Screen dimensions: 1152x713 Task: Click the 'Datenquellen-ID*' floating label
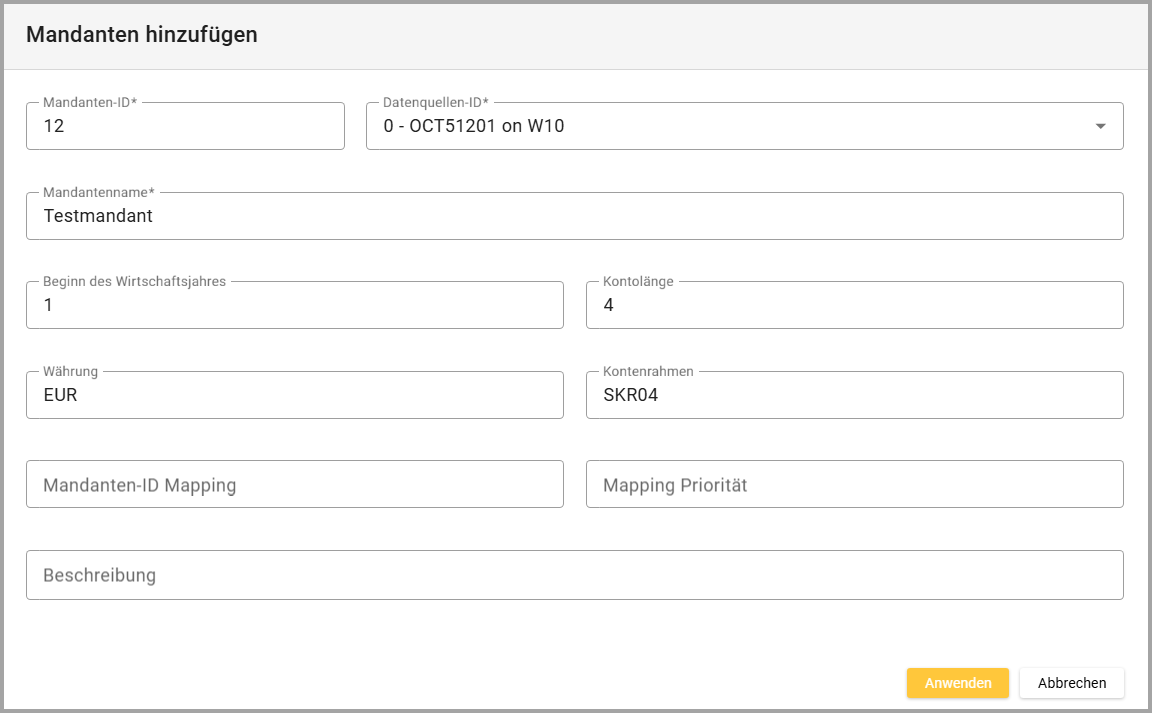pyautogui.click(x=436, y=102)
